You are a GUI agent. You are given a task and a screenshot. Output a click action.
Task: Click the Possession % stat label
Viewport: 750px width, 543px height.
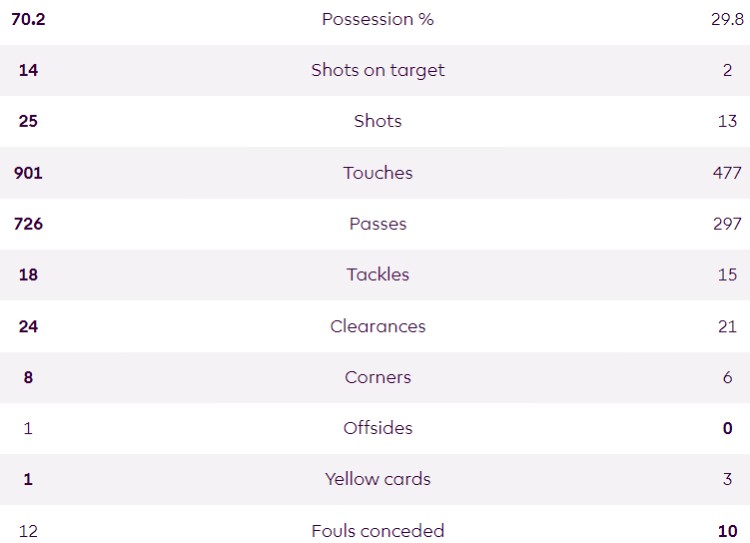[377, 19]
